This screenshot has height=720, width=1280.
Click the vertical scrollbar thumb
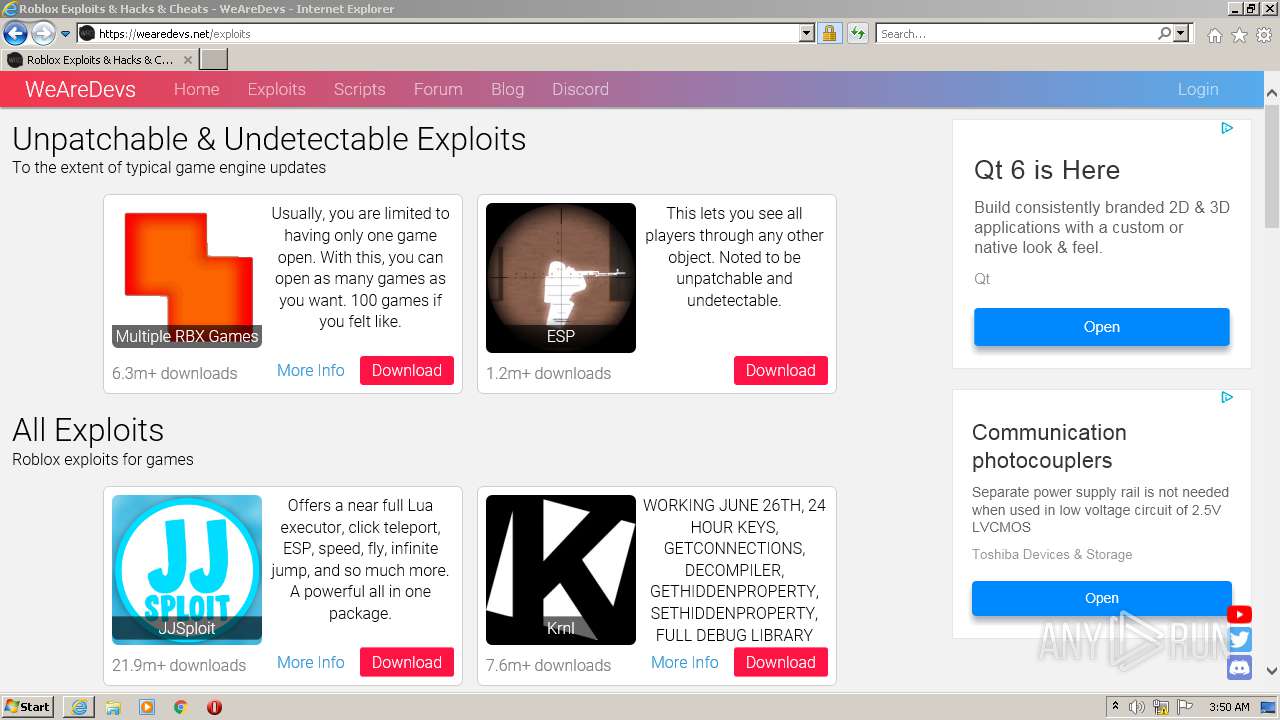pos(1272,165)
